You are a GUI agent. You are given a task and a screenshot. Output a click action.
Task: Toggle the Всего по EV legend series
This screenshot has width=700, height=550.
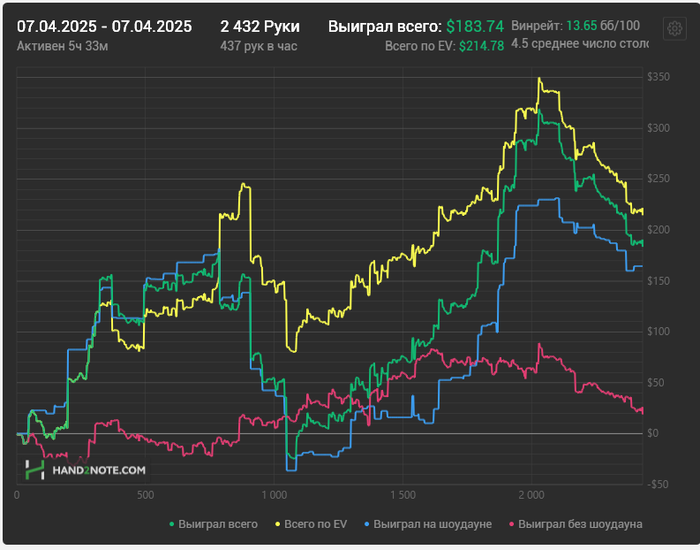click(311, 524)
